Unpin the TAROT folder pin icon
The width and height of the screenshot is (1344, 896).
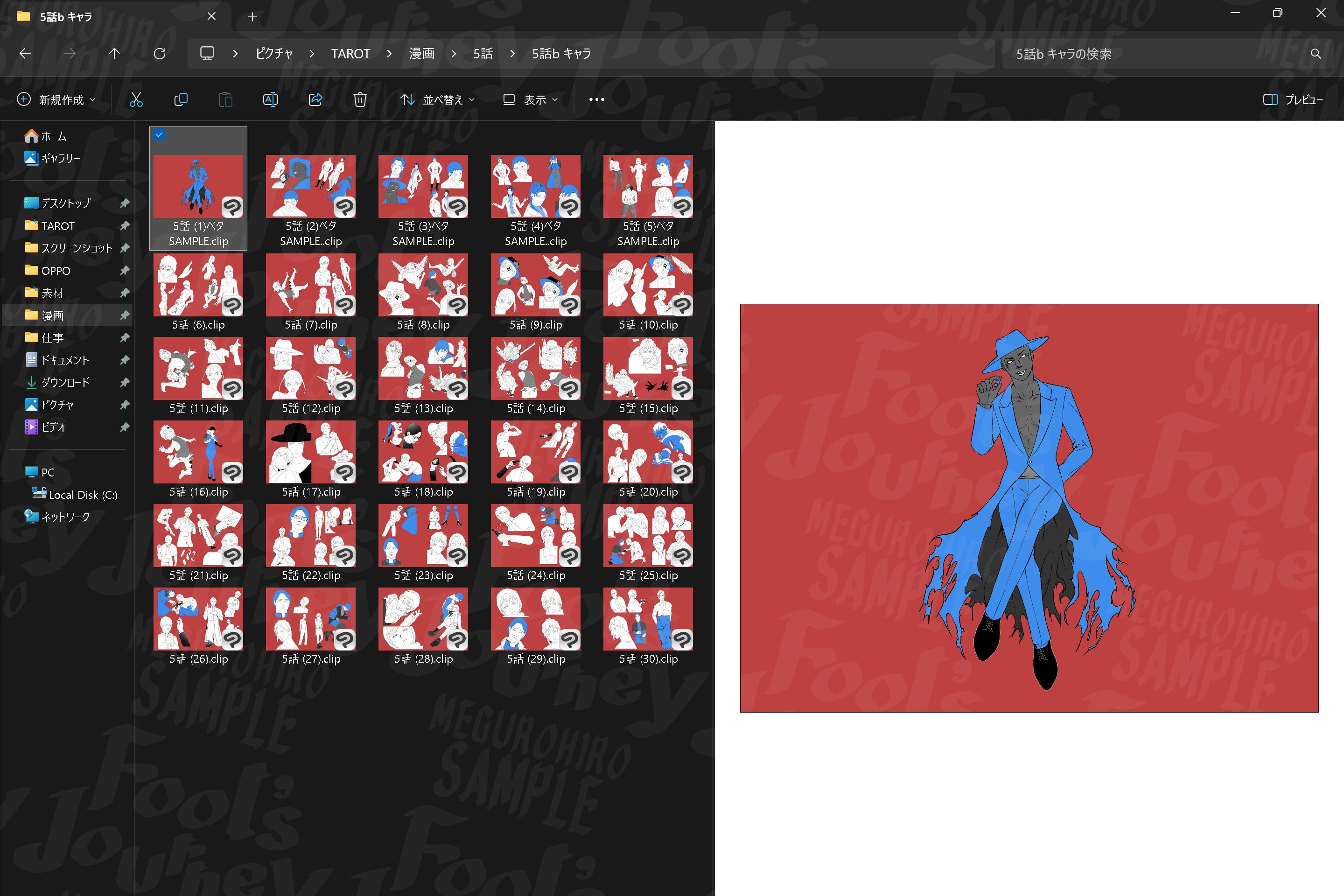click(x=125, y=226)
